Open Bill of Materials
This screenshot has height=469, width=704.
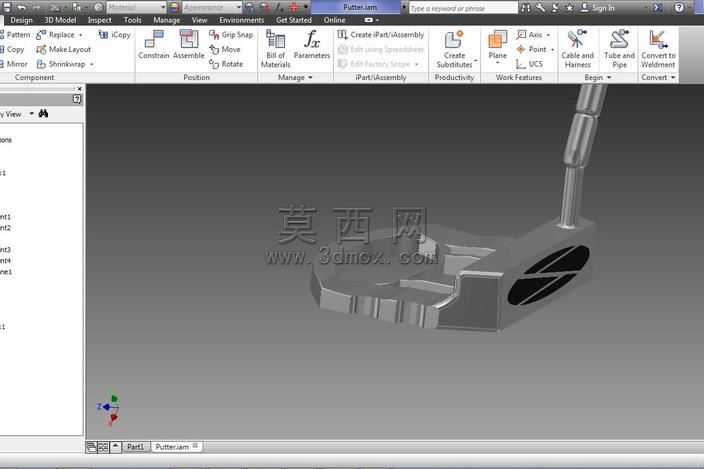[x=276, y=48]
